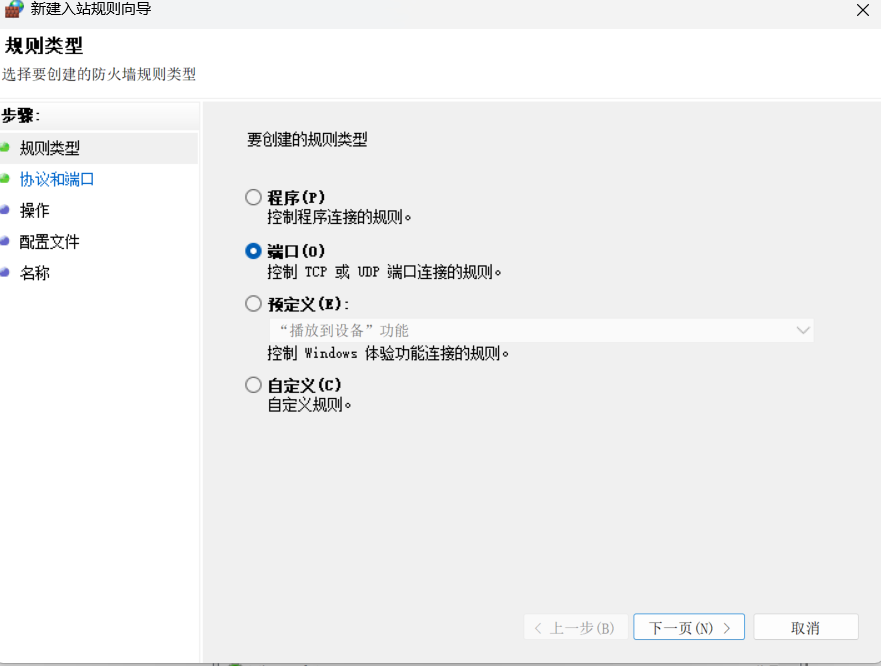Select the 操作 step in sidebar

(34, 210)
